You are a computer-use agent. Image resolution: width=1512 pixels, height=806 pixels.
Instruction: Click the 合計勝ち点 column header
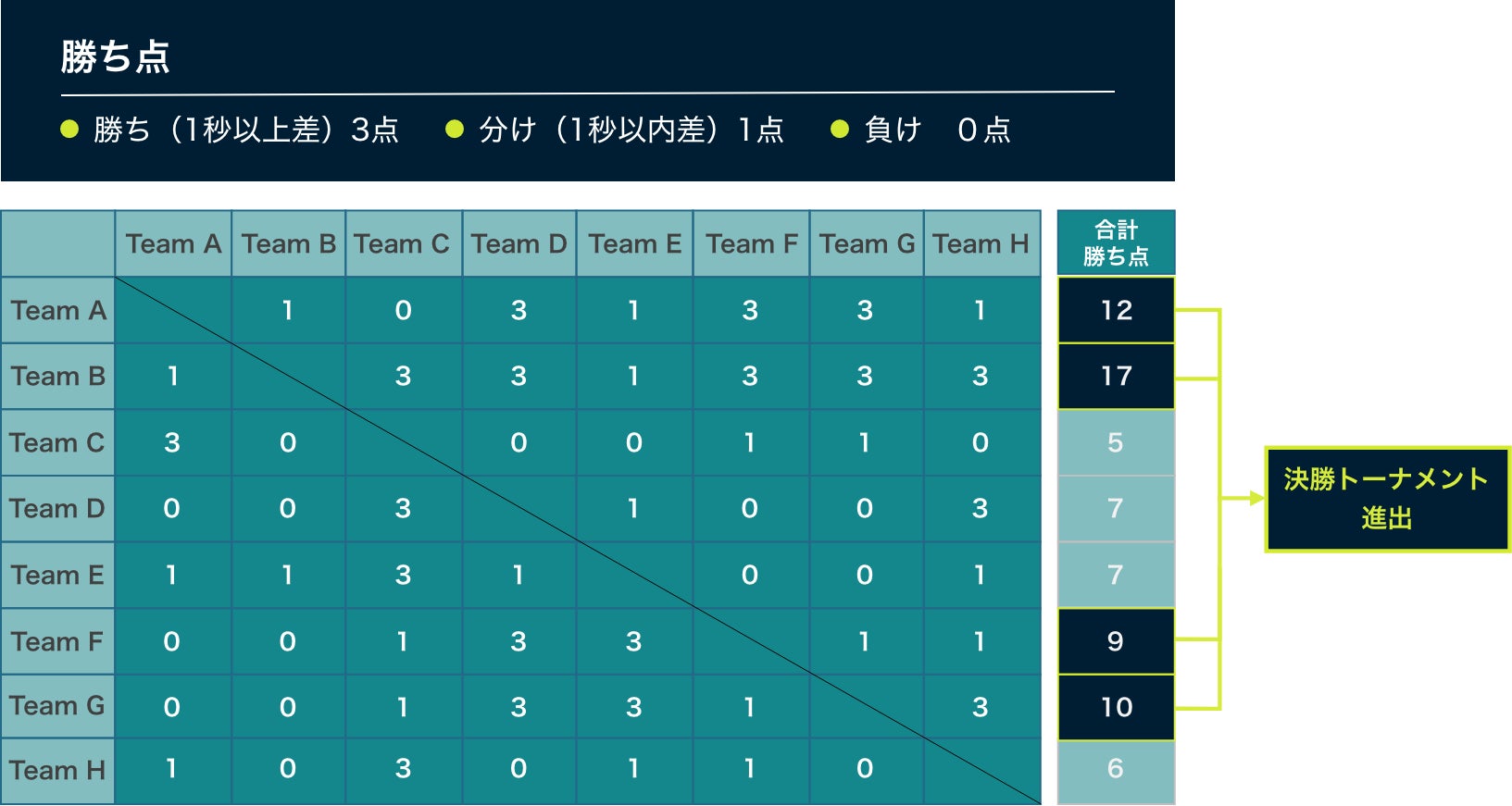[x=1116, y=243]
